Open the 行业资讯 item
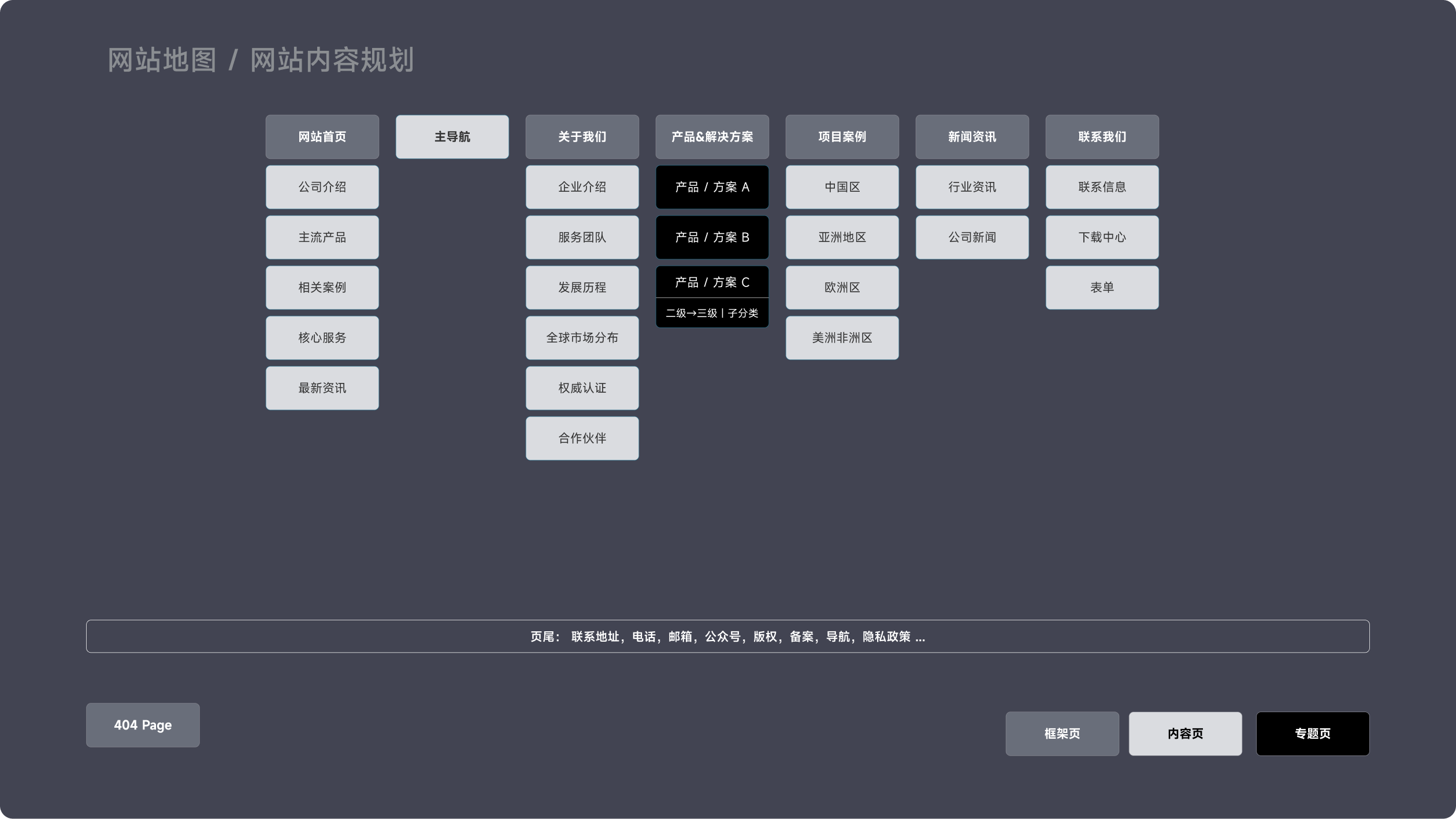 click(972, 187)
